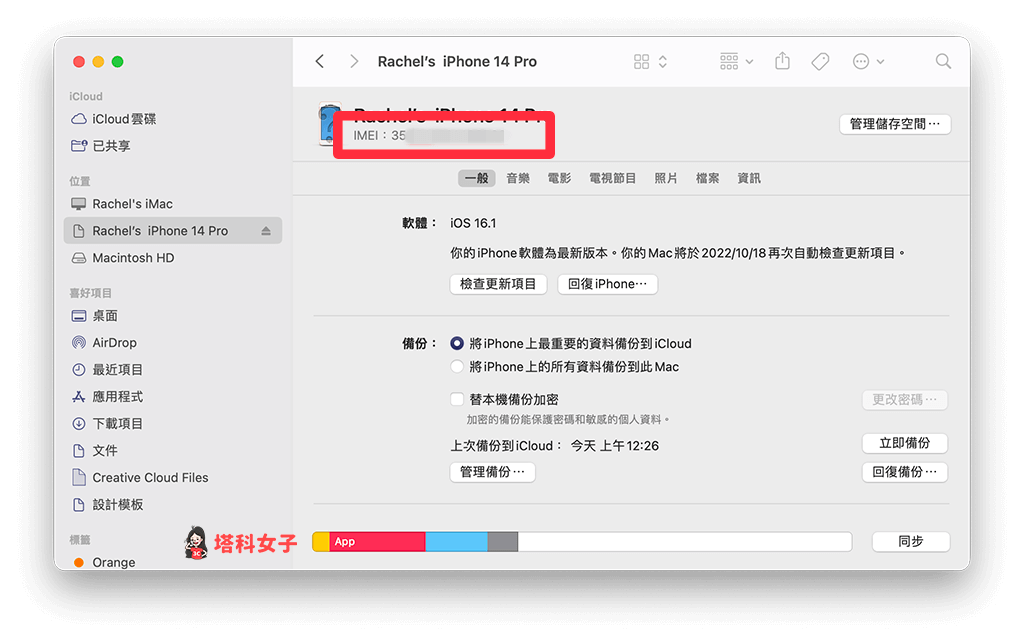Click window title Rachel's iPhone 14 Pro
Screen dimensions: 1024x642
click(x=457, y=61)
